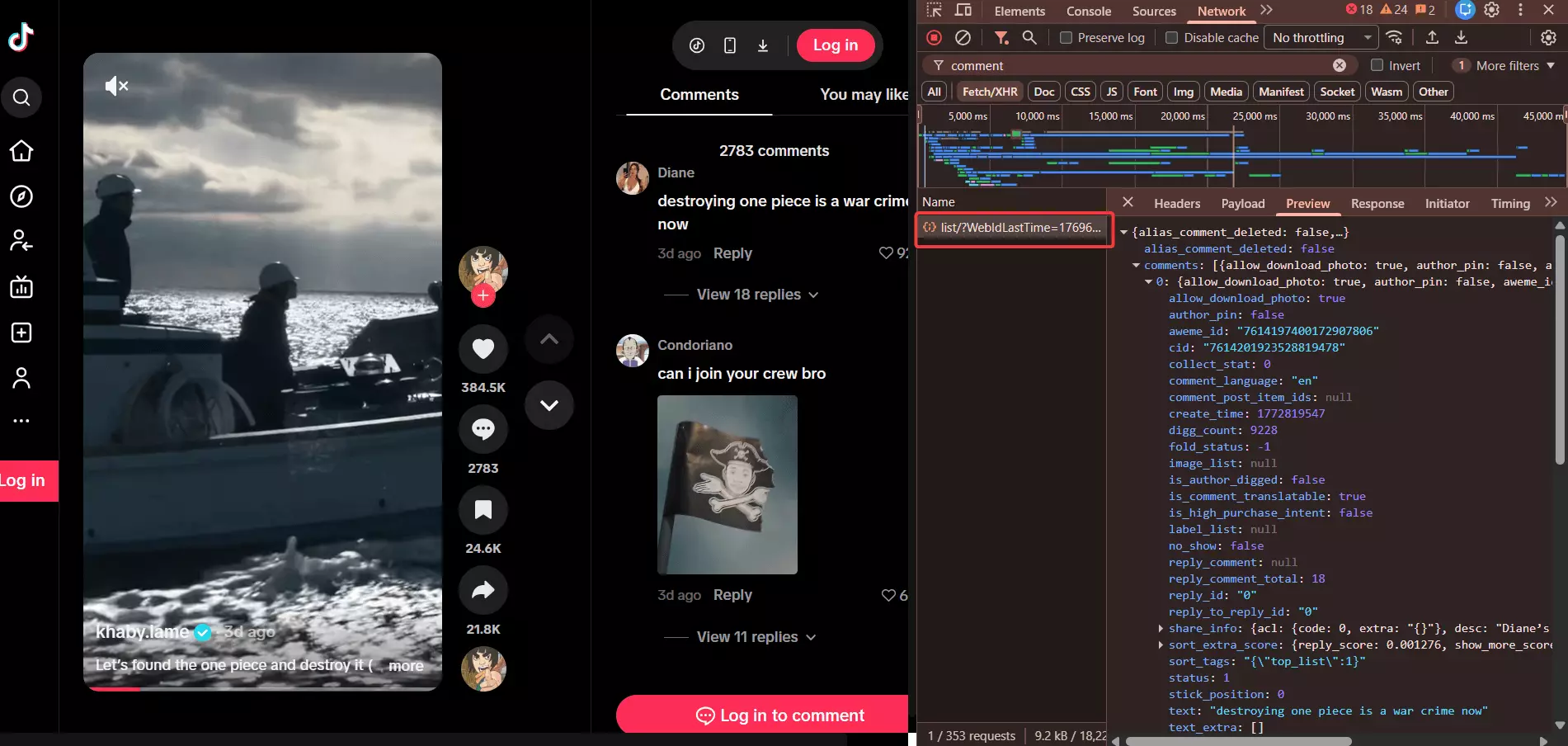Image resolution: width=1568 pixels, height=746 pixels.
Task: Click the upload plus icon in sidebar
Action: (x=21, y=332)
